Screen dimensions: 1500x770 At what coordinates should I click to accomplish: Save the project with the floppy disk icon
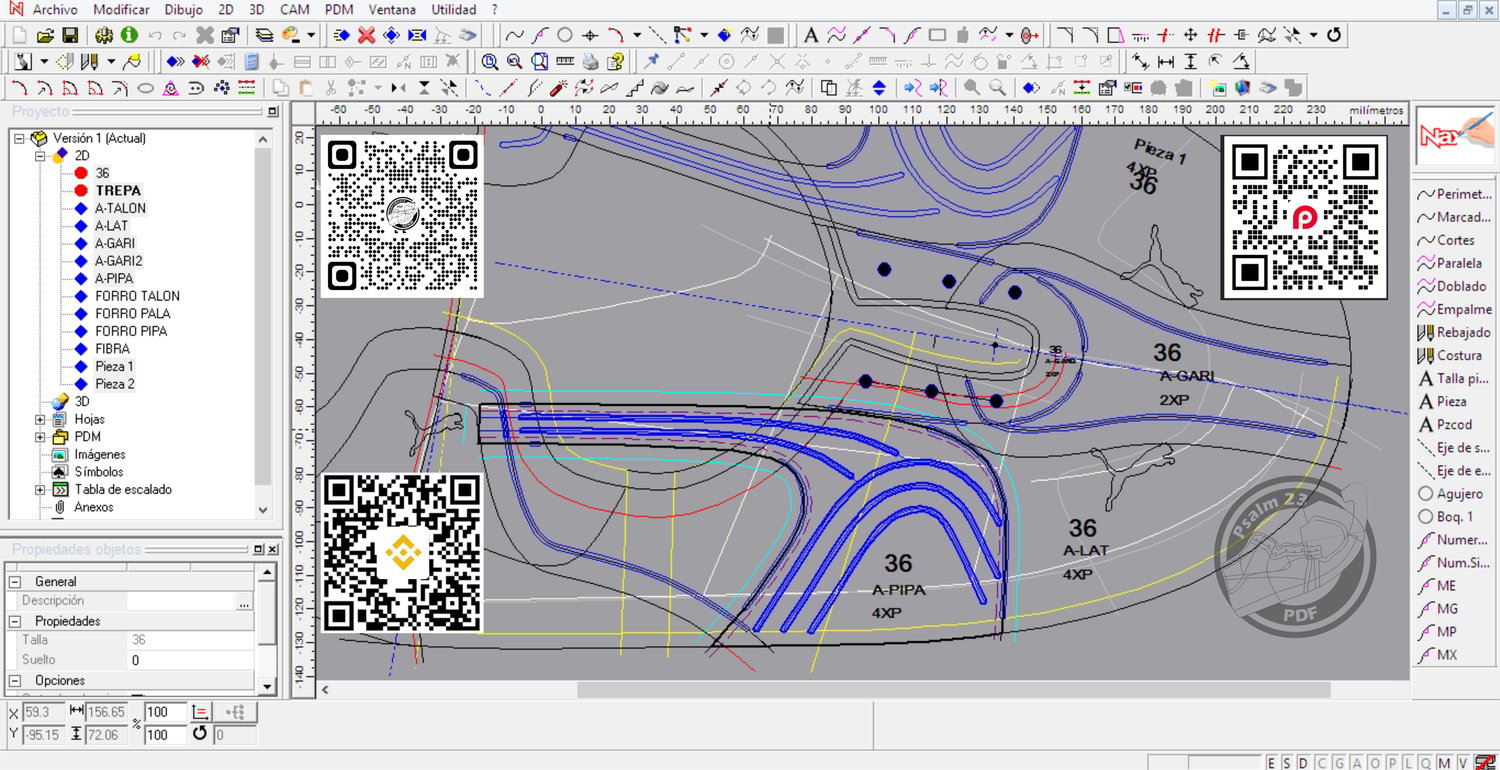(x=69, y=35)
